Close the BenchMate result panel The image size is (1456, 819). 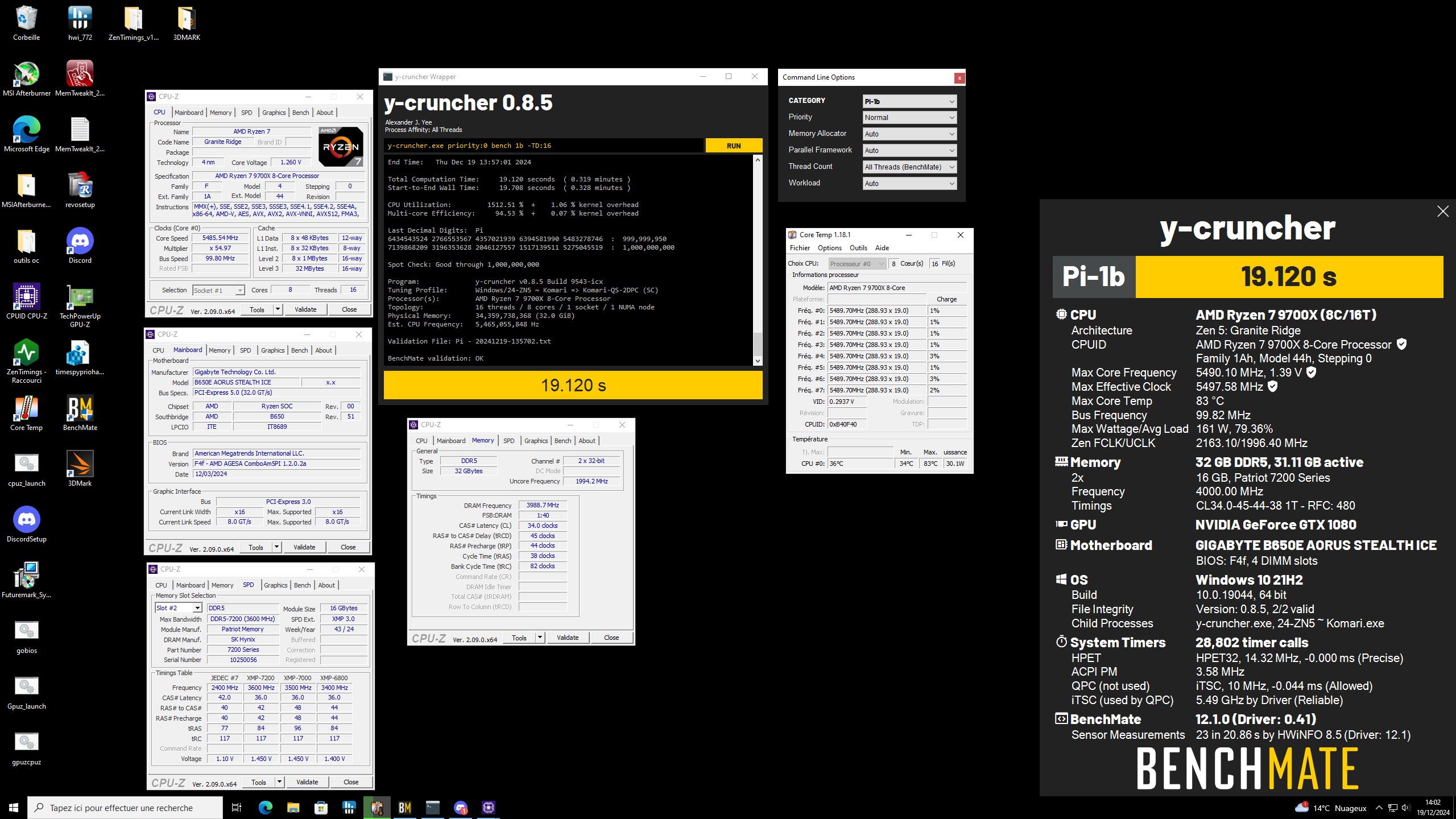(x=1442, y=212)
